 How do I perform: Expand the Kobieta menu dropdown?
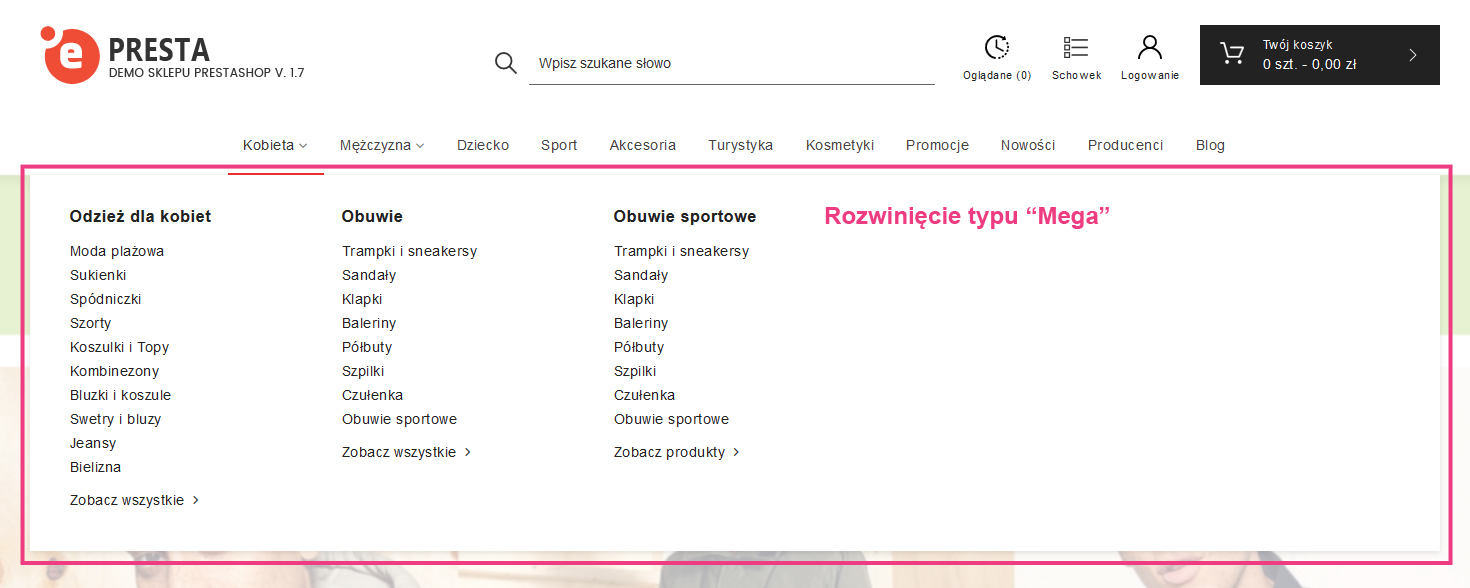(x=275, y=145)
